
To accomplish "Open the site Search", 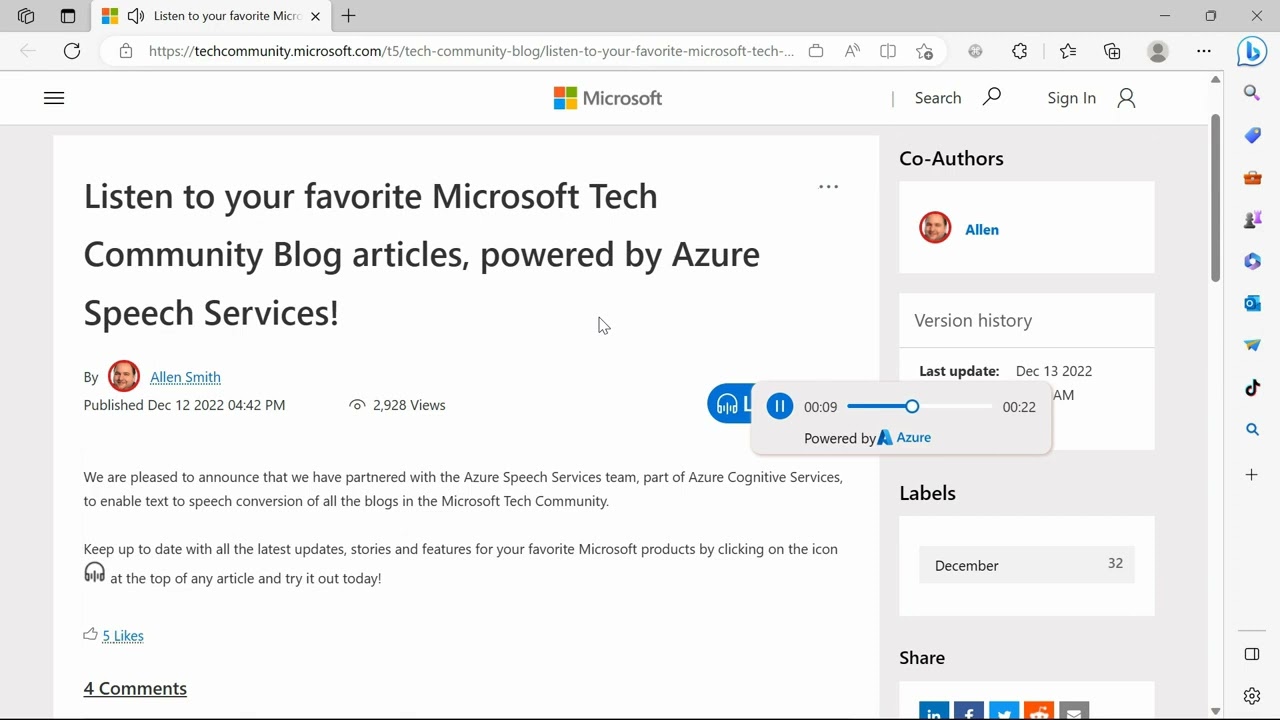I will coord(957,97).
